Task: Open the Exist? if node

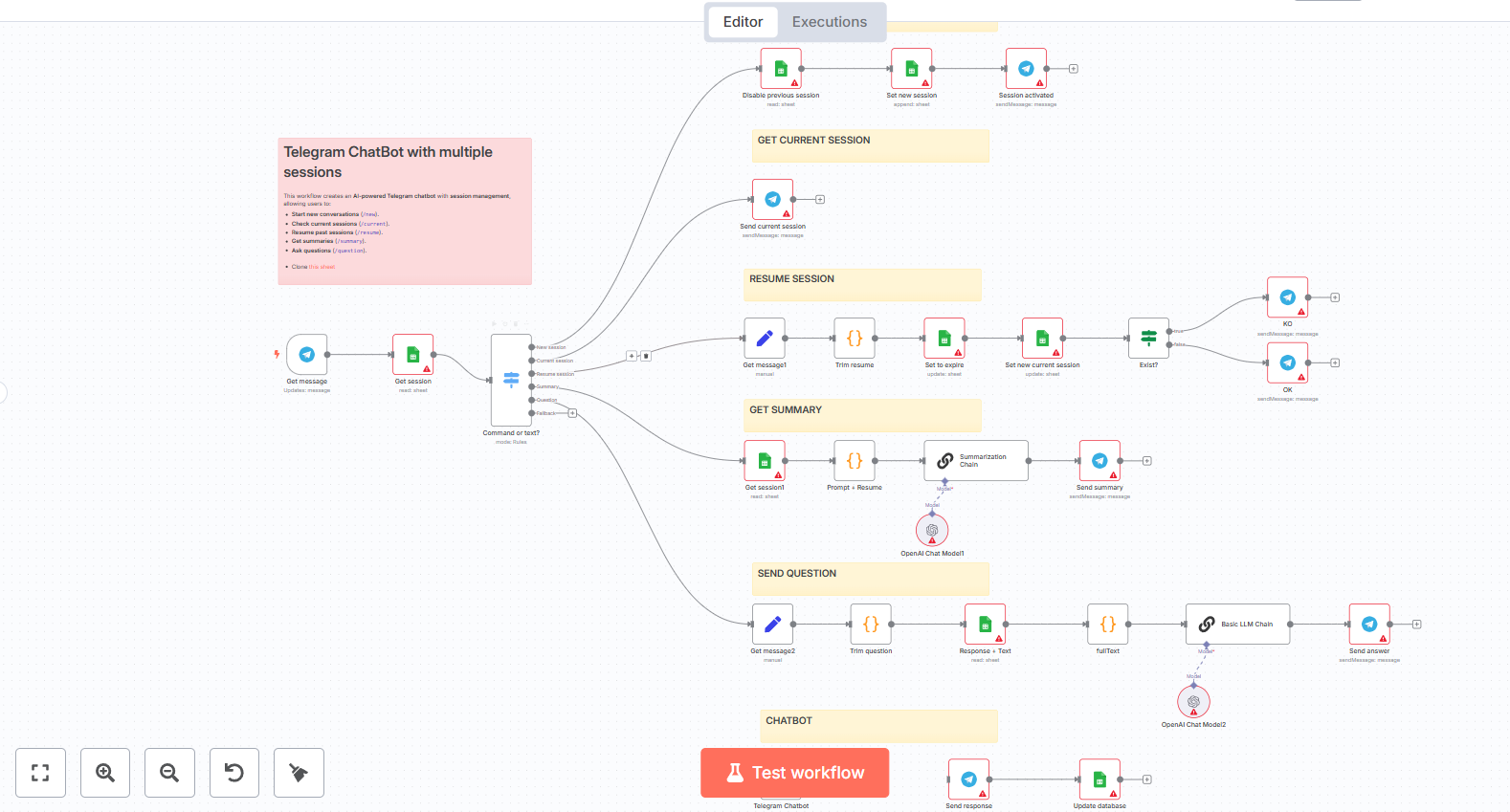Action: pos(1148,339)
